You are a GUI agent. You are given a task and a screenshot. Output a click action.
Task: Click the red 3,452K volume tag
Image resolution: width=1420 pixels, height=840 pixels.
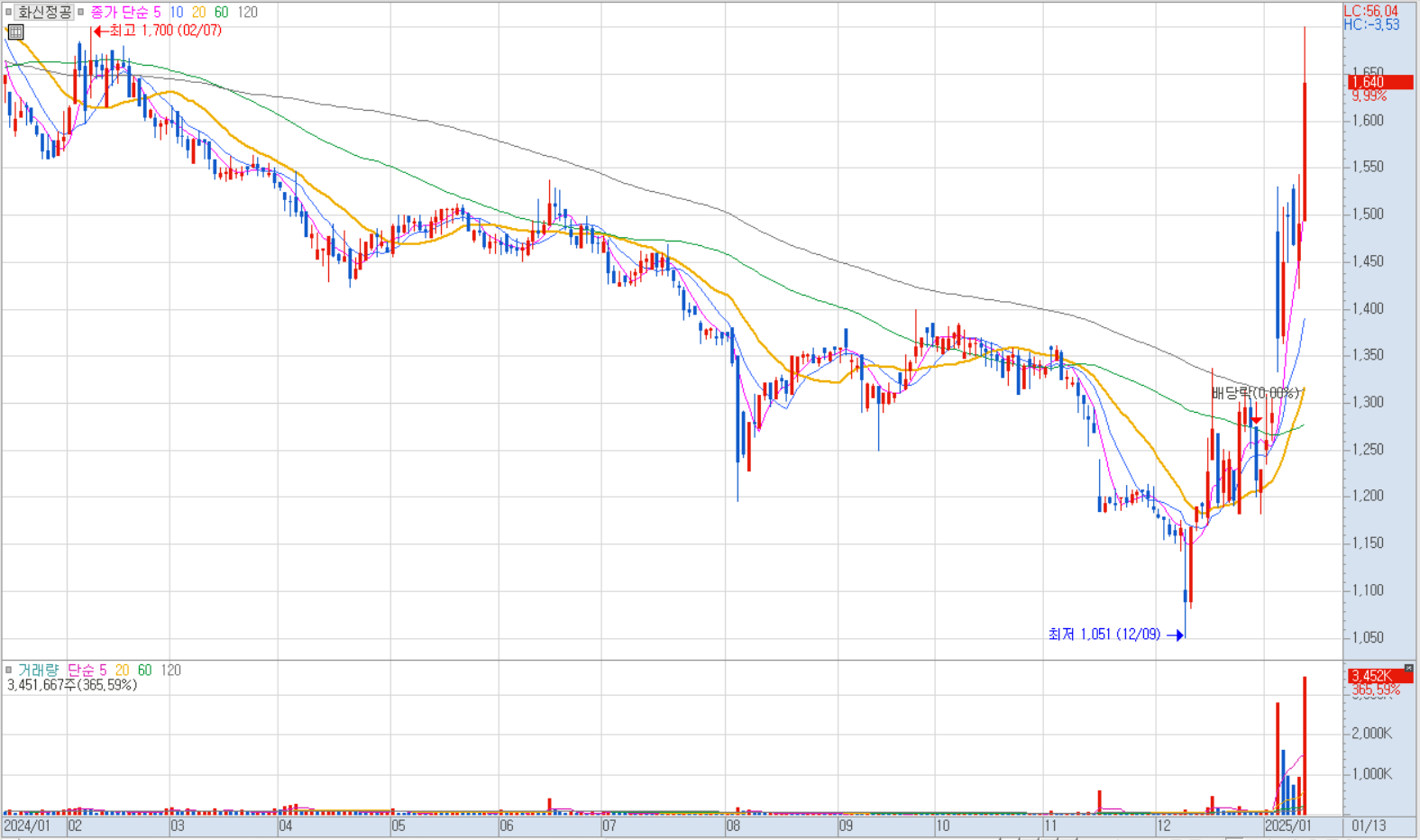pyautogui.click(x=1380, y=676)
